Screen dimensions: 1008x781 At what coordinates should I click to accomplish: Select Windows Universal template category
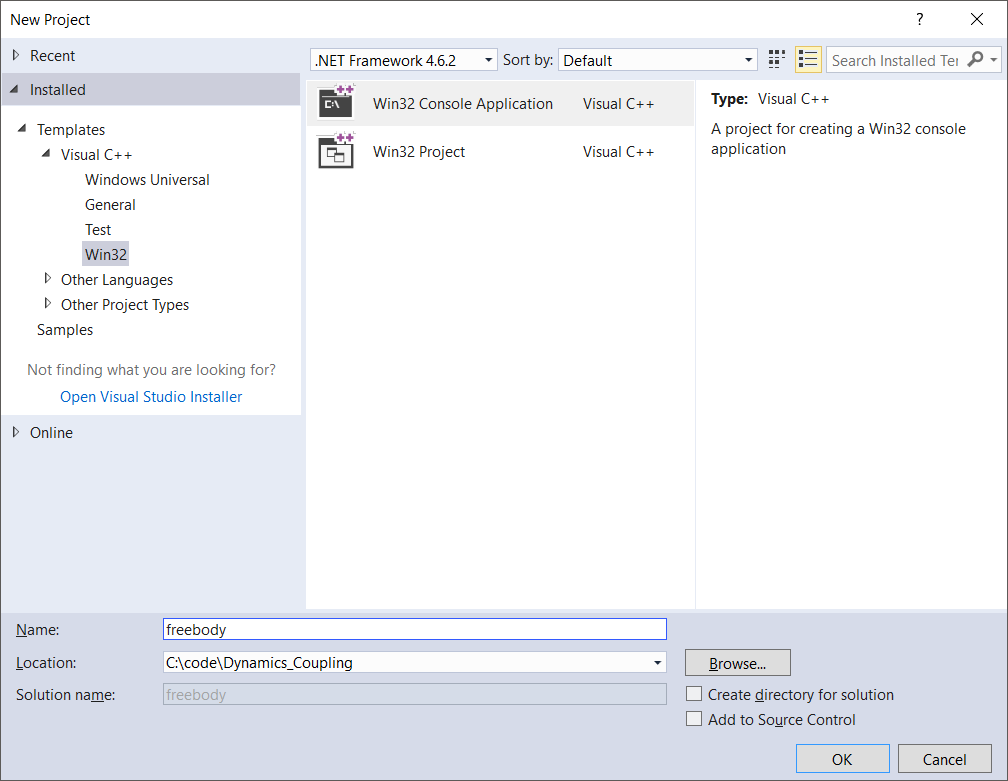[147, 180]
